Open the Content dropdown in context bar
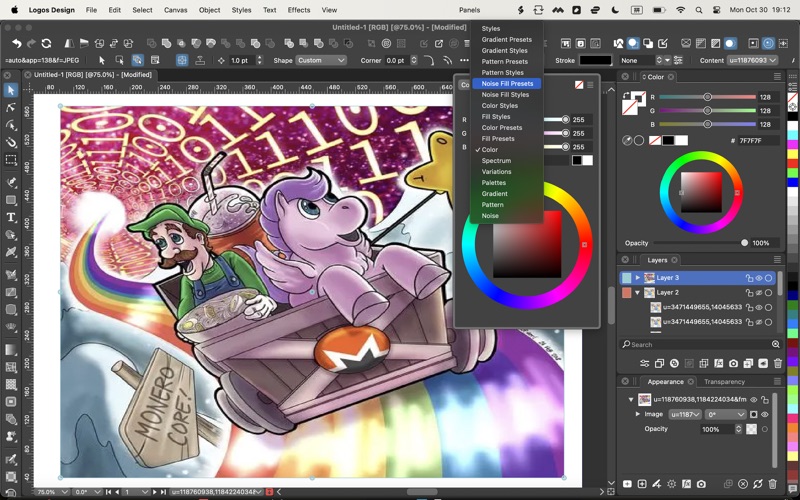 pos(752,60)
